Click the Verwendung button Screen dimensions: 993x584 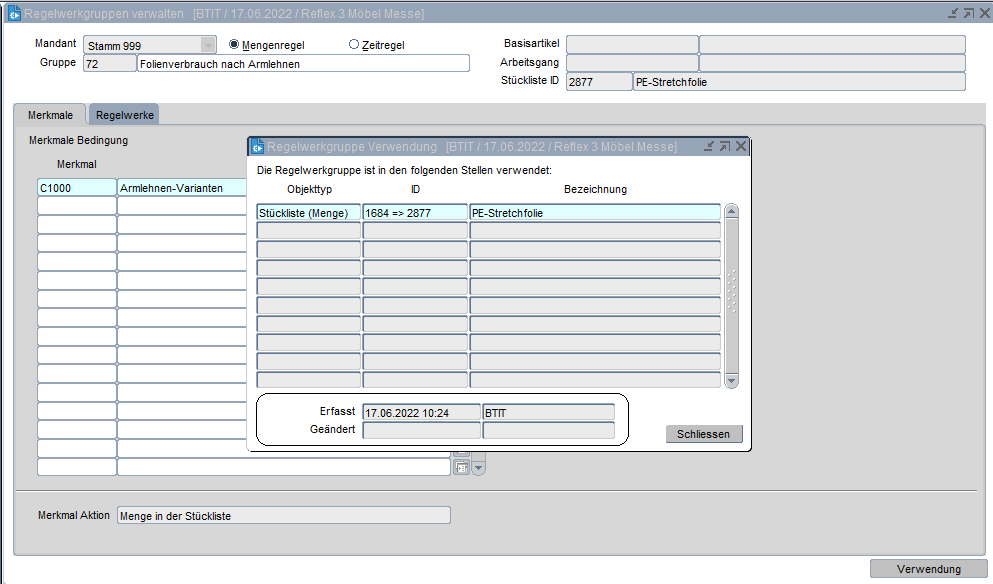pos(928,569)
